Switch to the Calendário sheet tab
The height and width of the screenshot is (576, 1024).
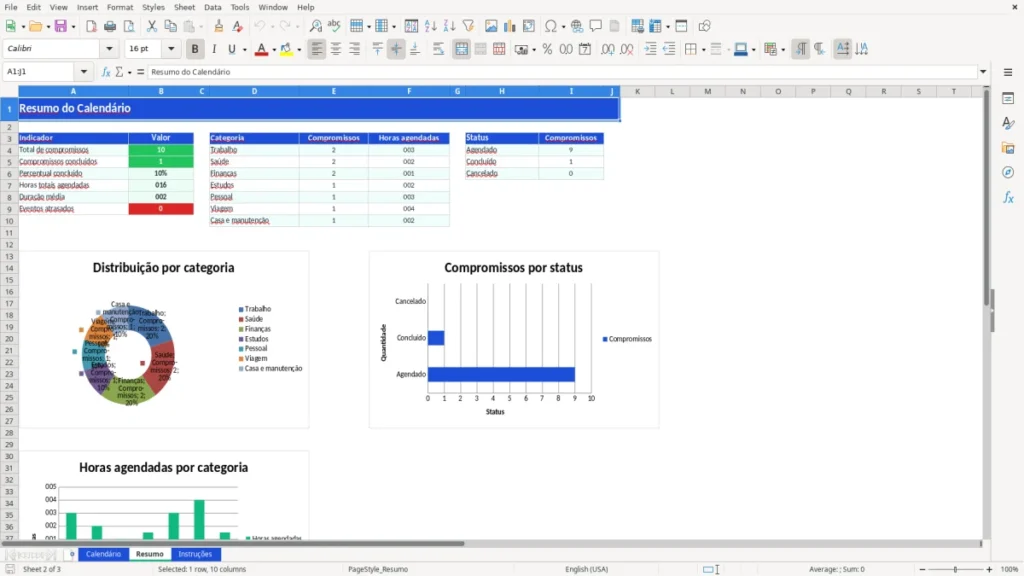(103, 554)
